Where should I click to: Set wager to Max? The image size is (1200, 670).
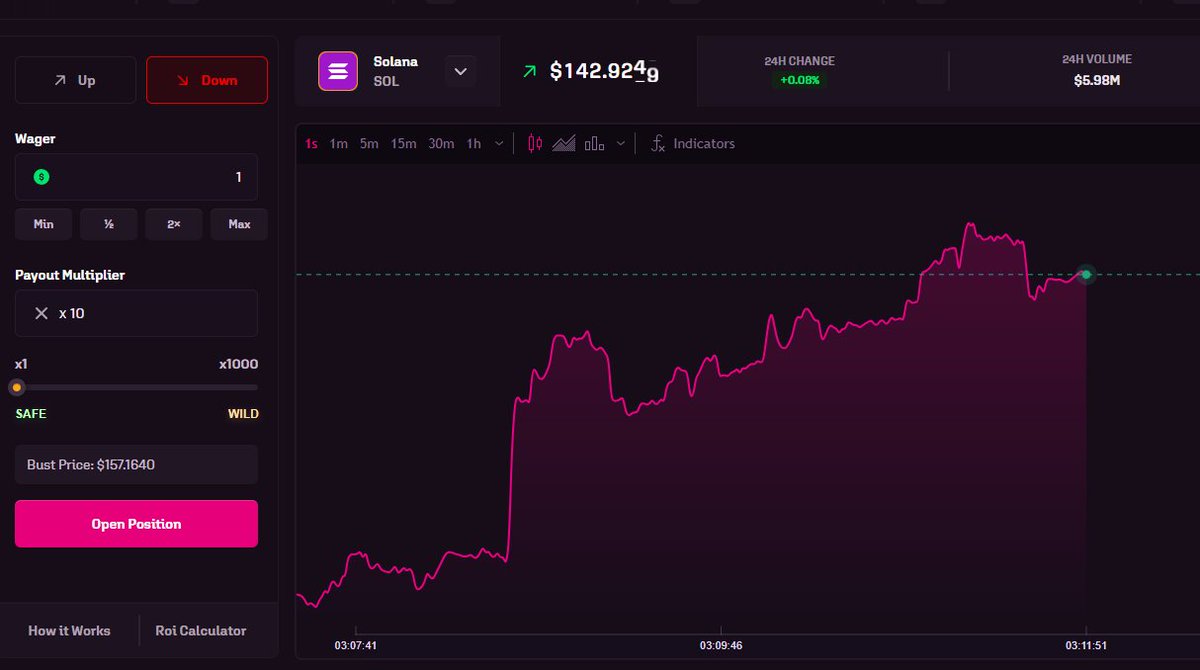[x=239, y=224]
